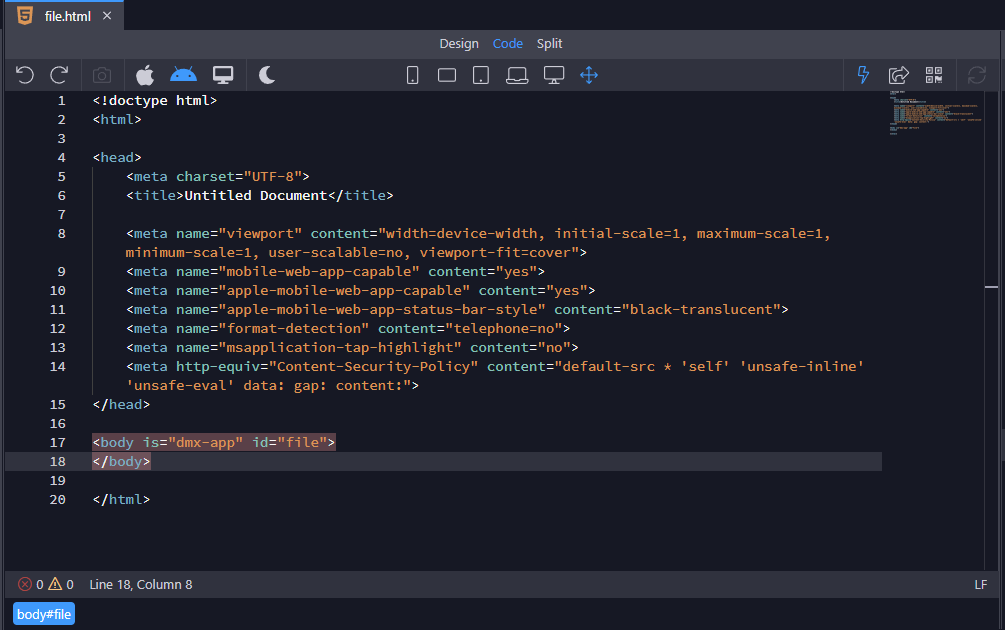Switch to the Design view tab

click(x=459, y=43)
